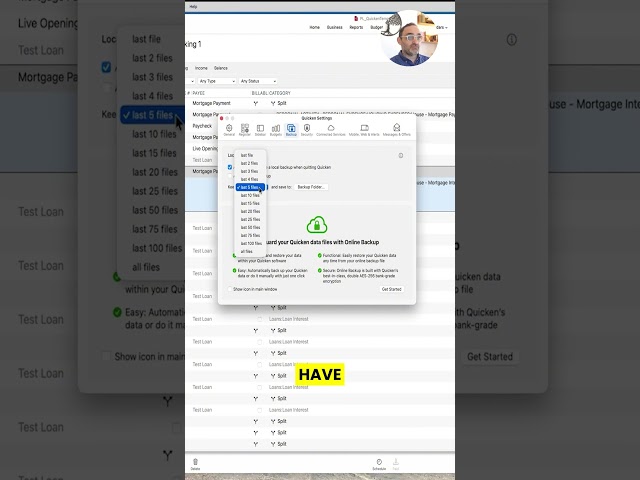Click the split icon in the Mortgage Payment row

[x=273, y=103]
